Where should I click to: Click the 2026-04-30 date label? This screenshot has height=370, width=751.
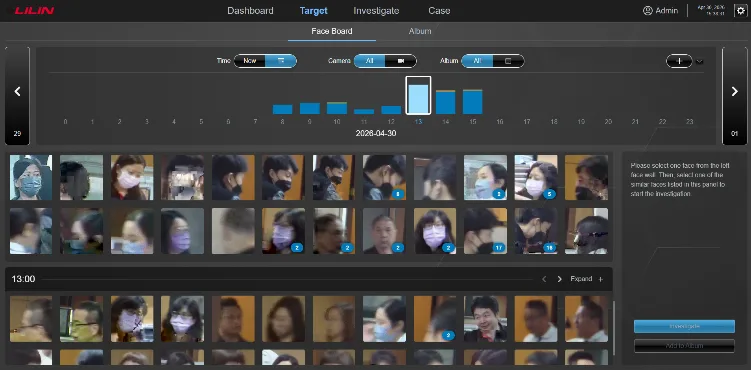pos(376,133)
